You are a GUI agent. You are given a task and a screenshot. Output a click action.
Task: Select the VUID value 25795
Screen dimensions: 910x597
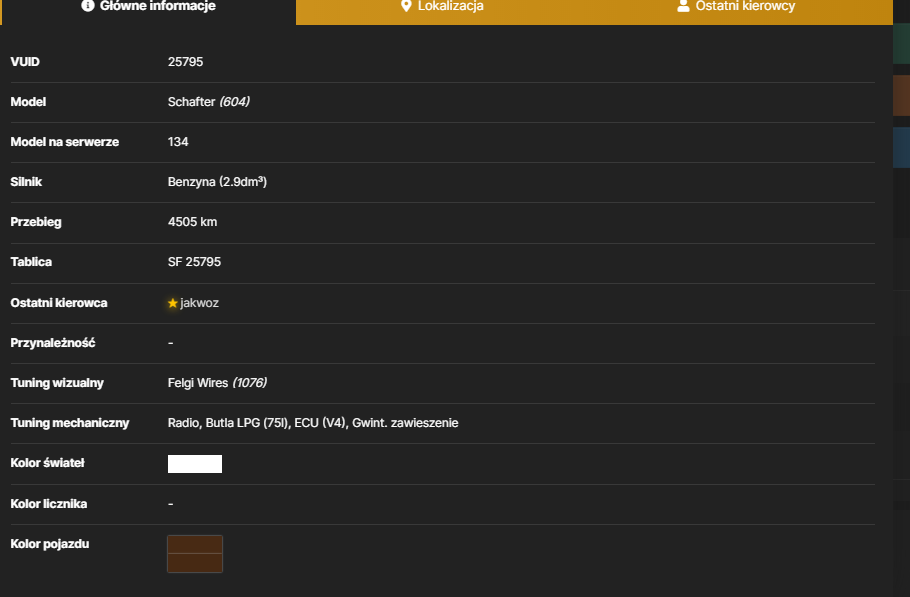[x=185, y=61]
